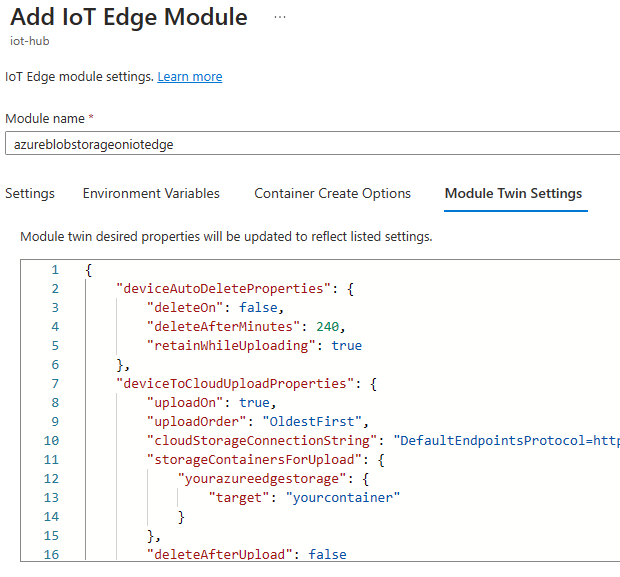
Task: Click the deleteAfterUpload false value
Action: point(328,555)
